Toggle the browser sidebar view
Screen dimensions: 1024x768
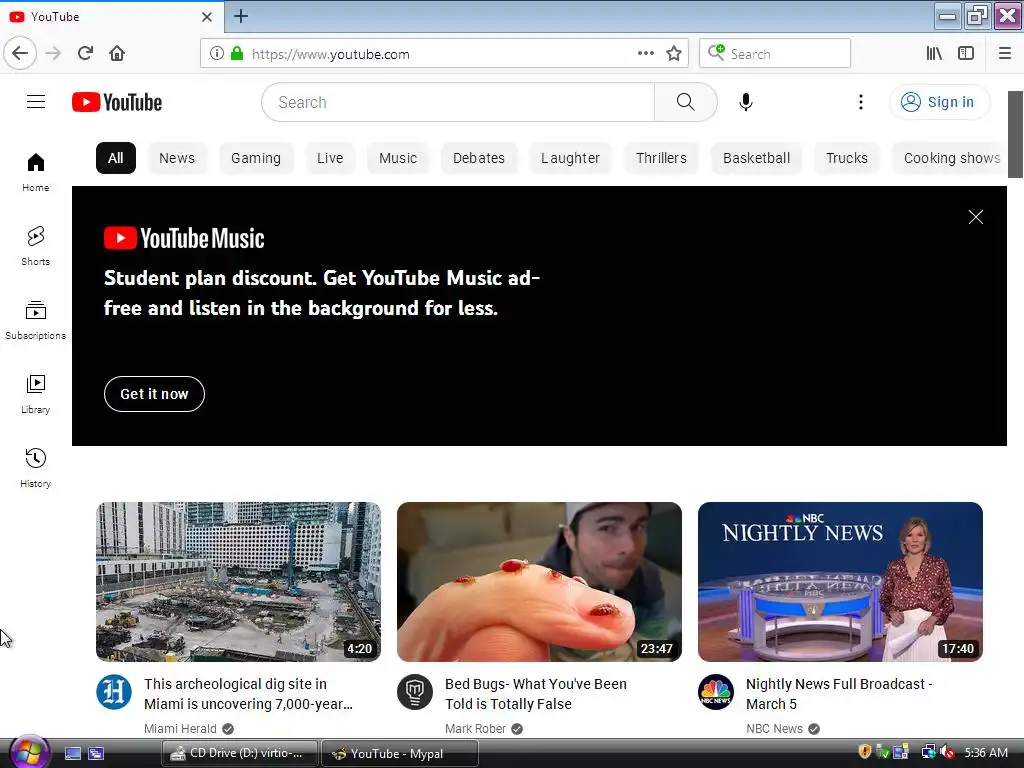tap(966, 54)
